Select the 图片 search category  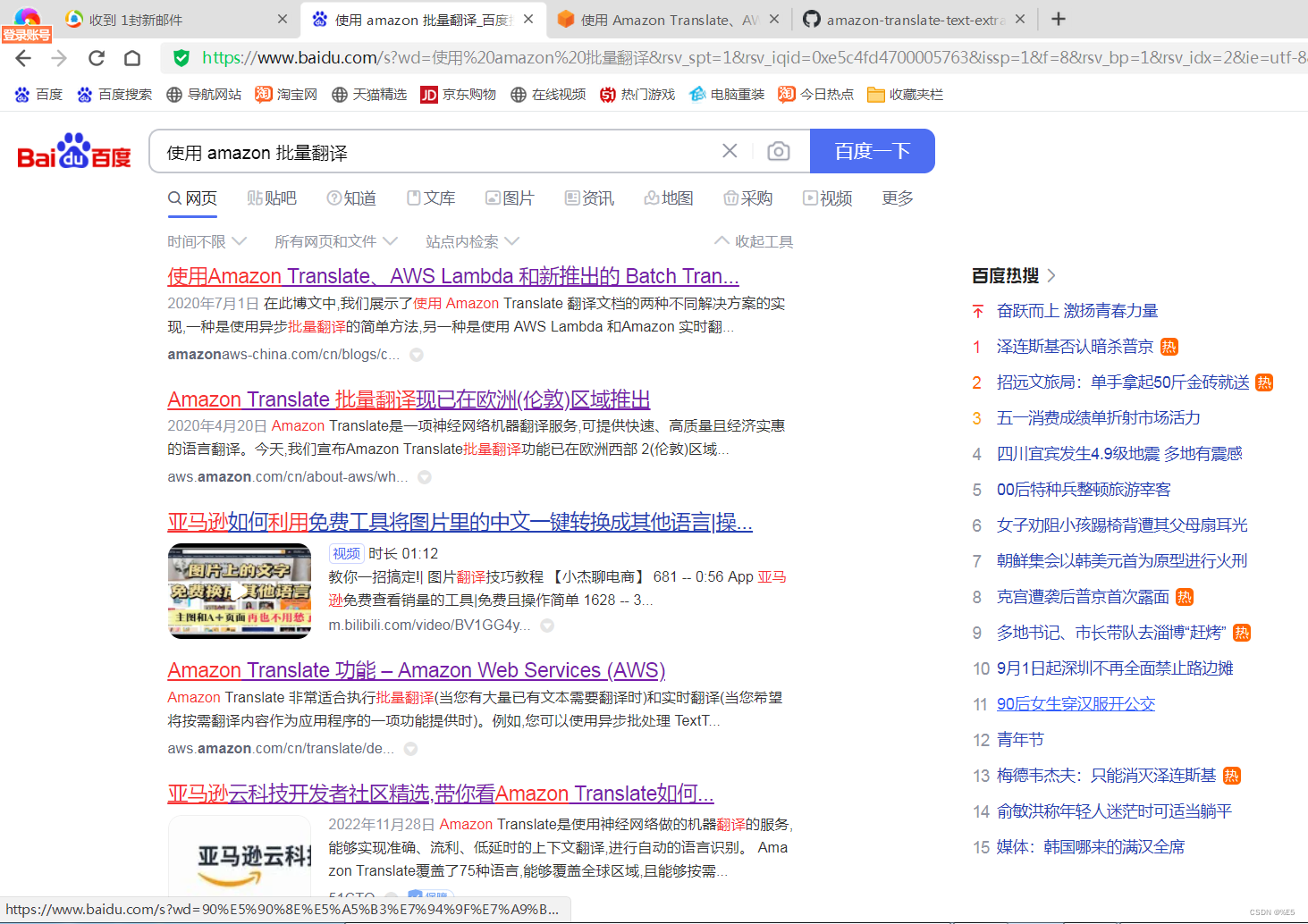point(510,198)
